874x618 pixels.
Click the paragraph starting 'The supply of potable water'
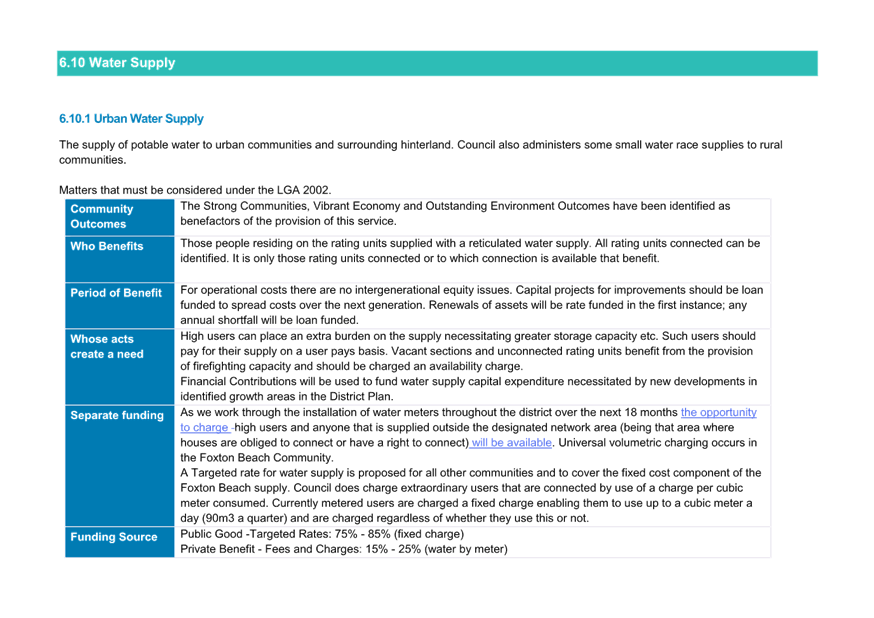click(421, 152)
